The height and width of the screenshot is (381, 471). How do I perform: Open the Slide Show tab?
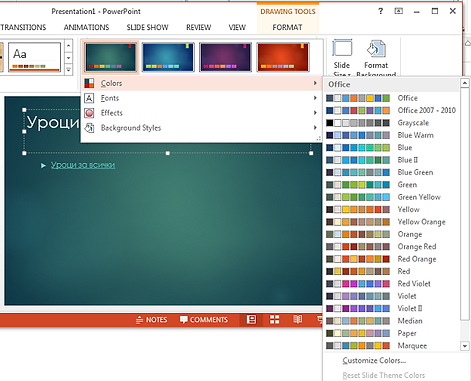point(147,27)
